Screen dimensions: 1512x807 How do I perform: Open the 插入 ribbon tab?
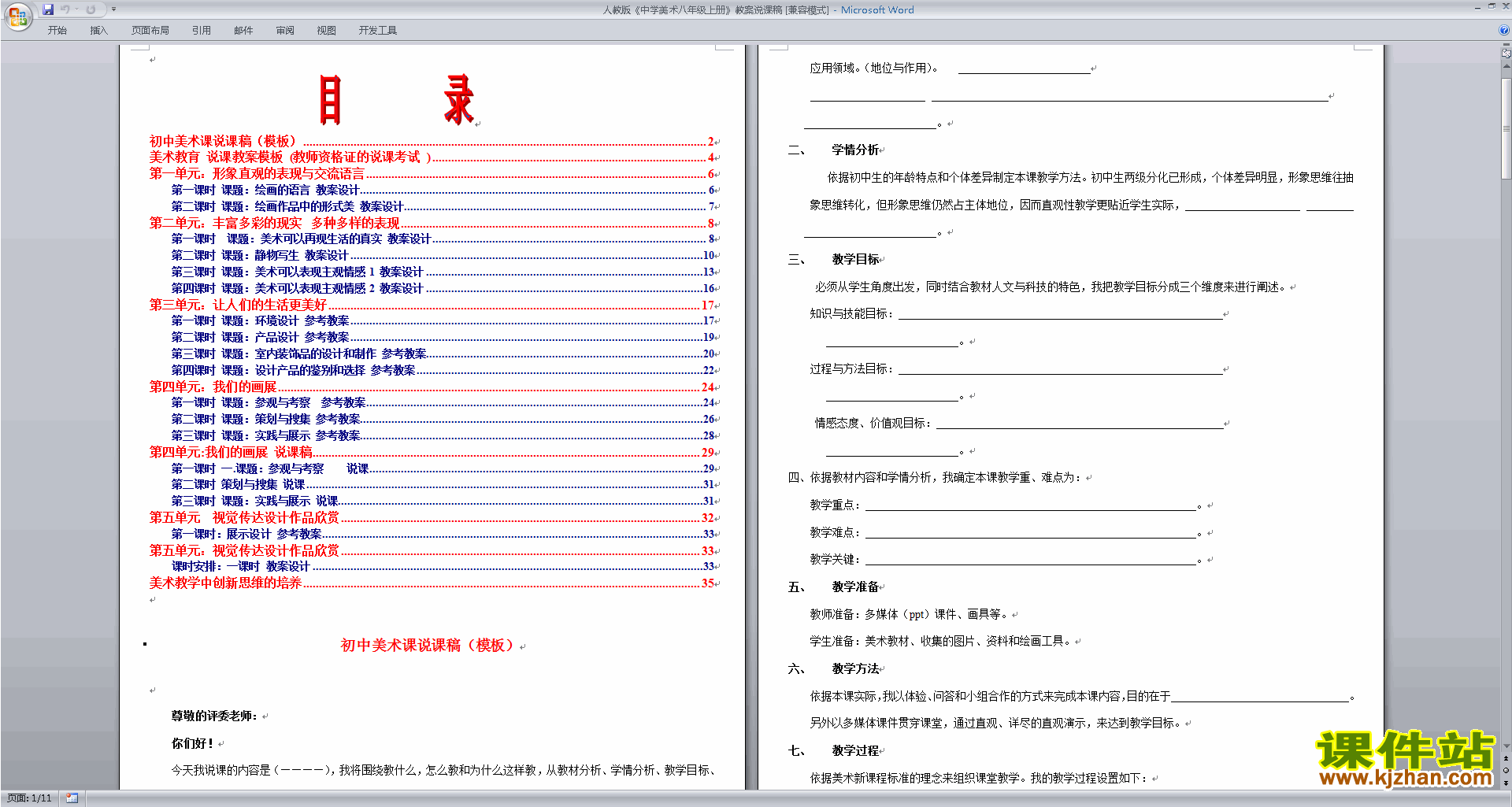click(x=98, y=30)
